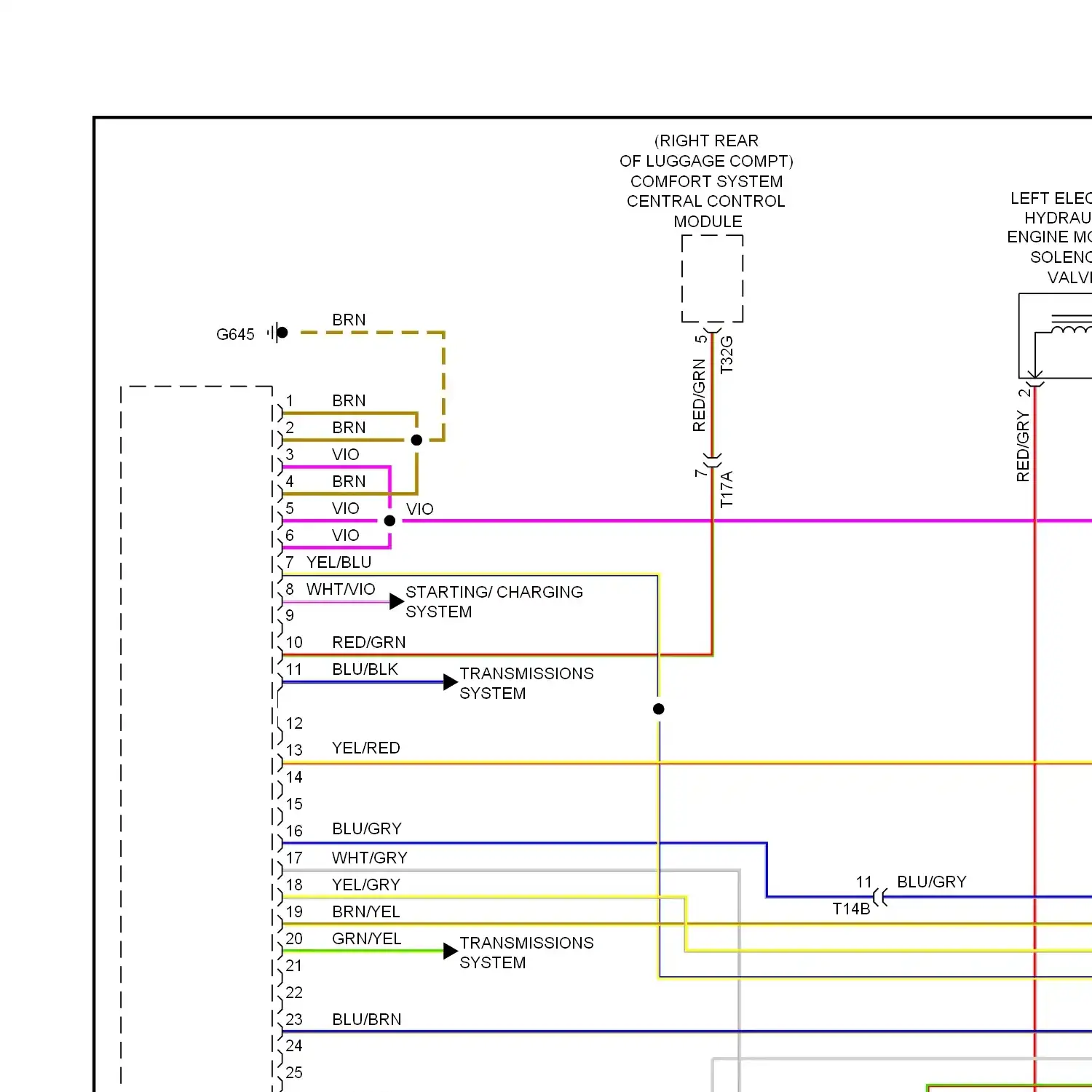Click VIO label right of violet splice
The image size is (1092, 1092).
(420, 509)
